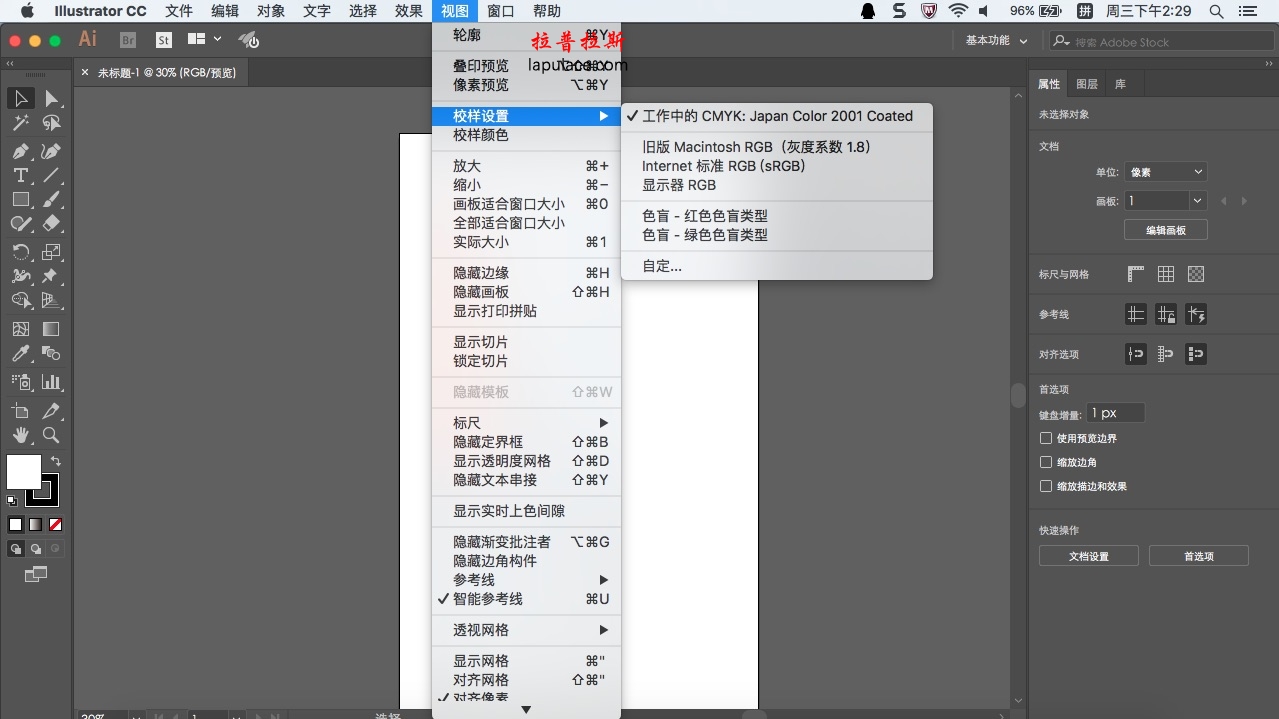
Task: Activate the Zoom magnifier tool
Action: pyautogui.click(x=51, y=436)
